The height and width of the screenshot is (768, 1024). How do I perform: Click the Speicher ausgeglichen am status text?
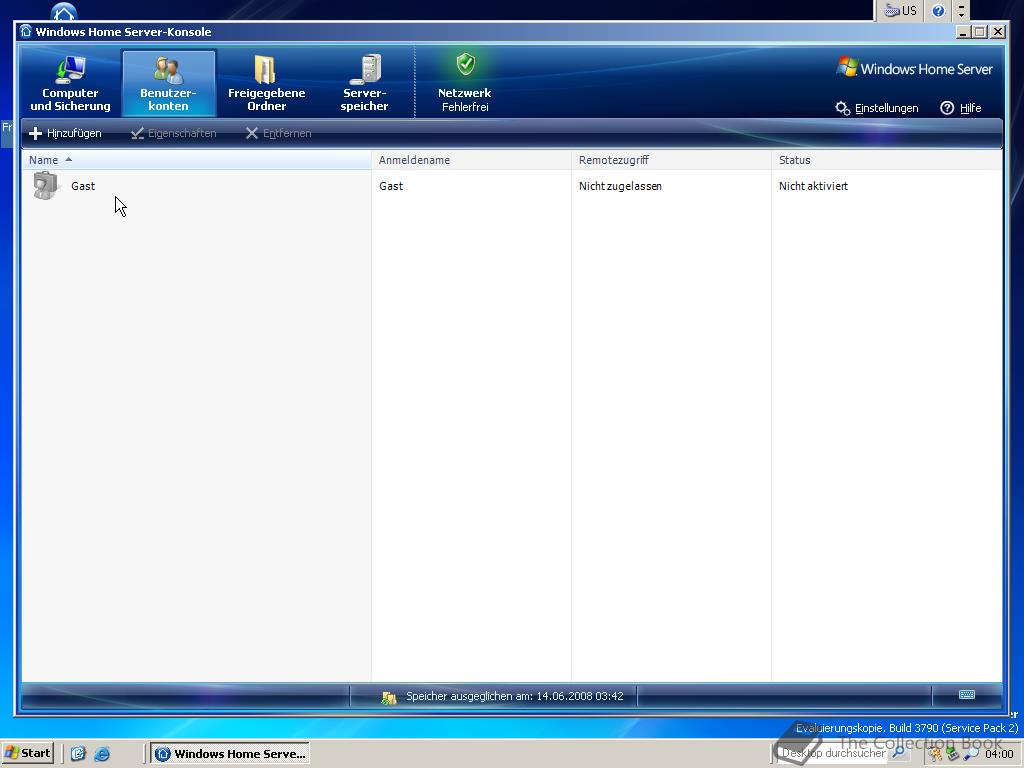click(x=515, y=696)
